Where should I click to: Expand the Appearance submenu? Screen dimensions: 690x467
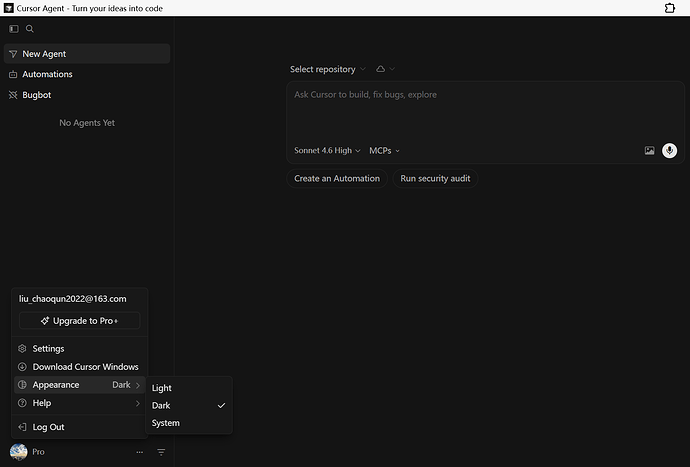click(80, 385)
